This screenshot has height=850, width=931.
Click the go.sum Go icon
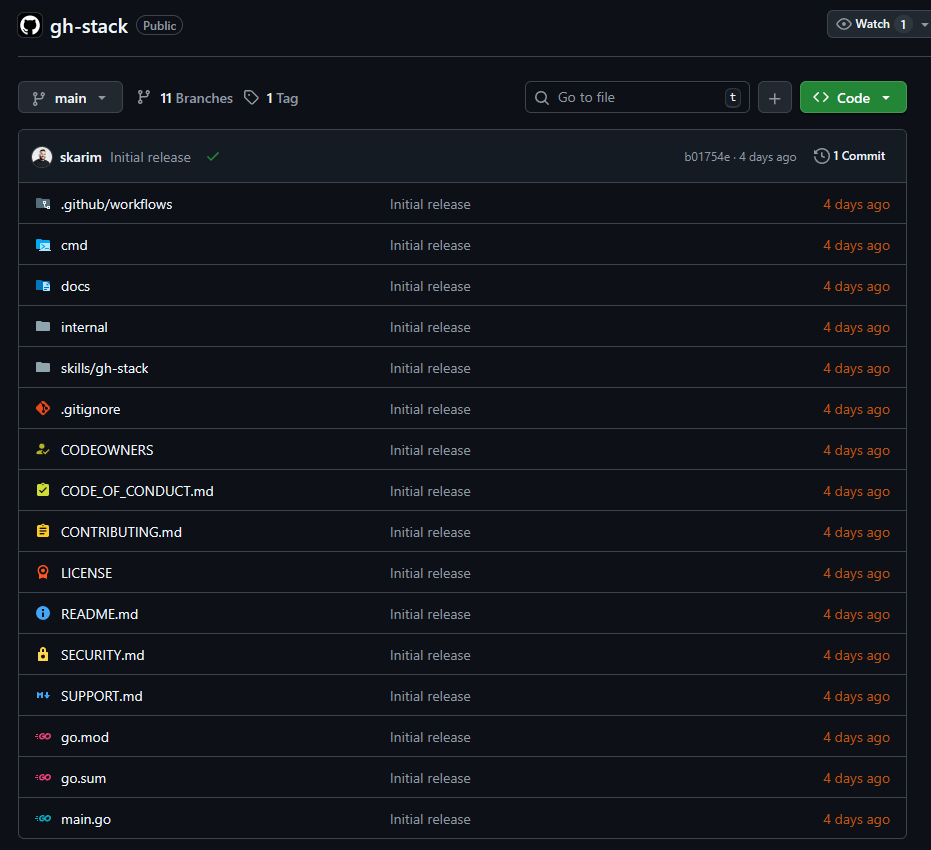tap(43, 777)
